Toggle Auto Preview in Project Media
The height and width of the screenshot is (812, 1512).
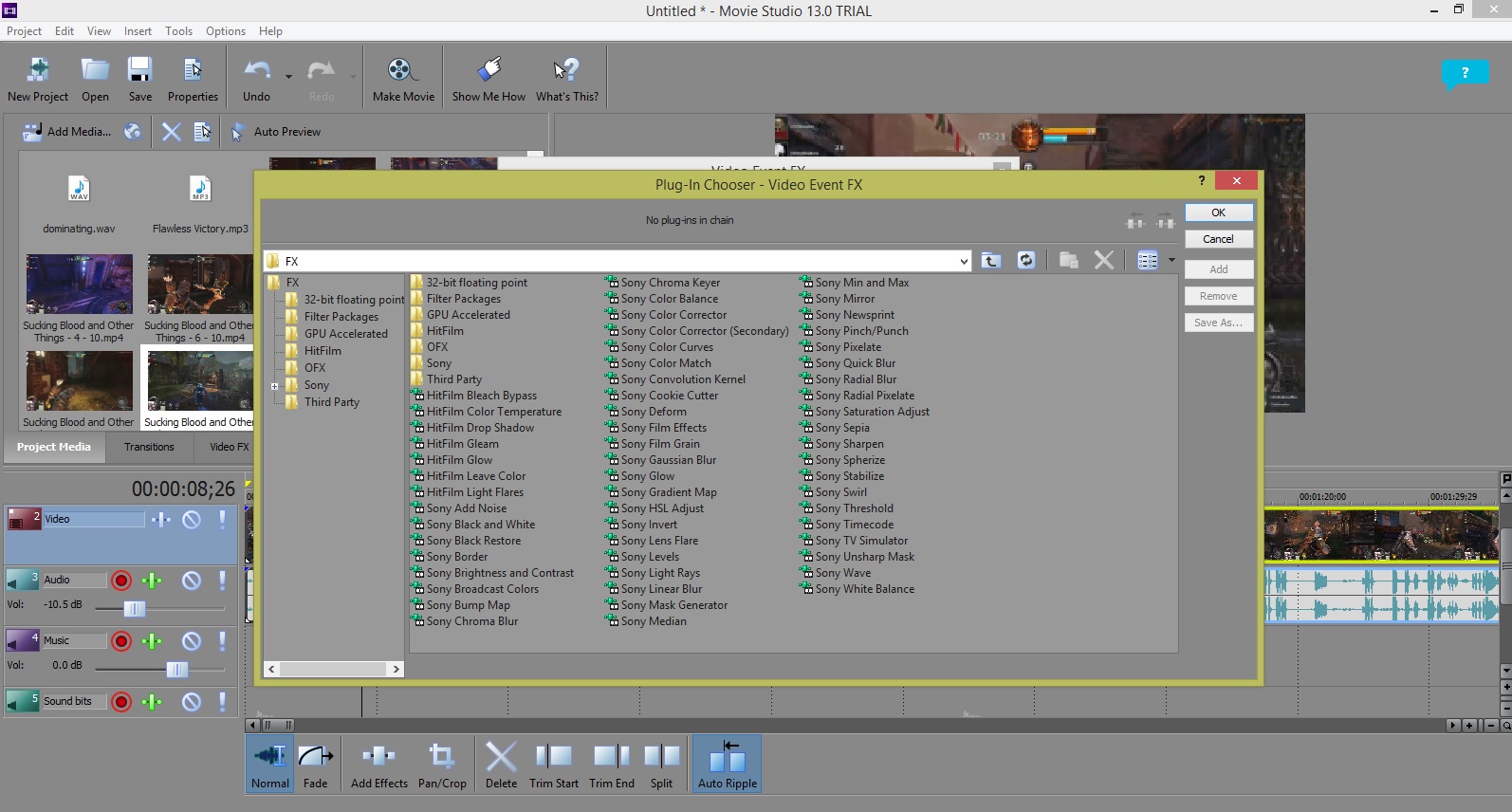[277, 132]
